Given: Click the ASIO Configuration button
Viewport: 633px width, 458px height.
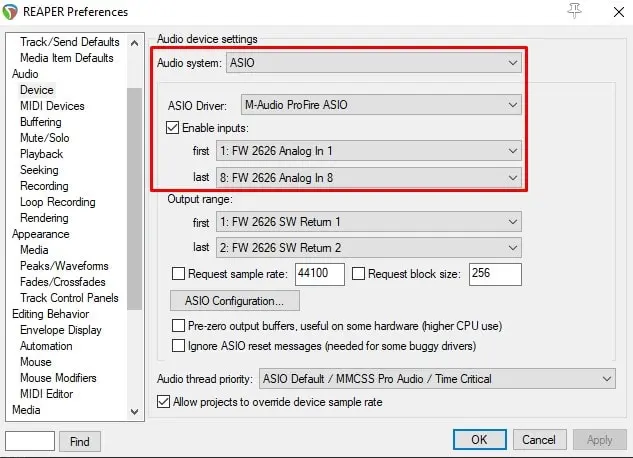Looking at the screenshot, I should click(235, 301).
